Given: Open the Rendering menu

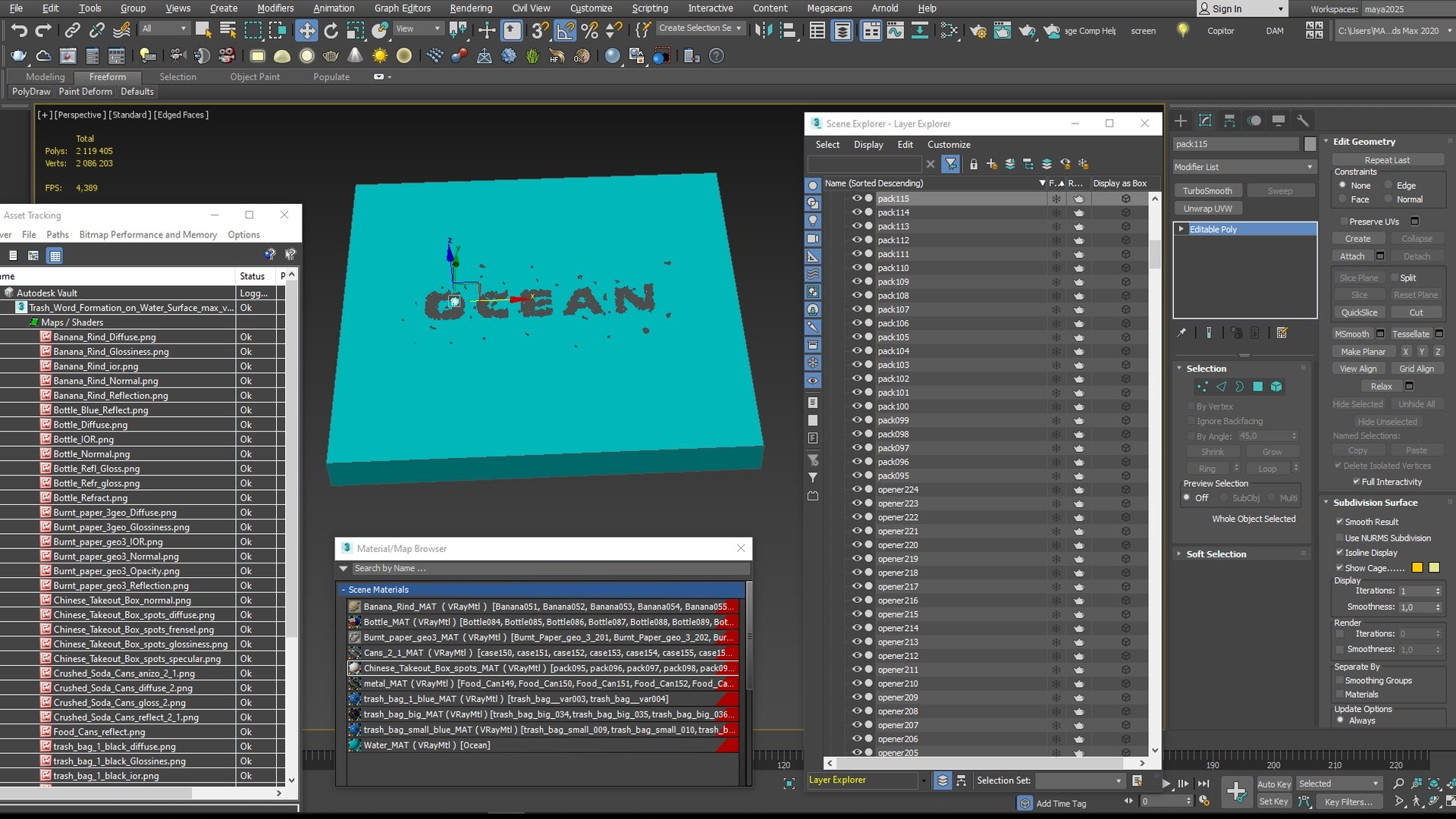Looking at the screenshot, I should [470, 8].
